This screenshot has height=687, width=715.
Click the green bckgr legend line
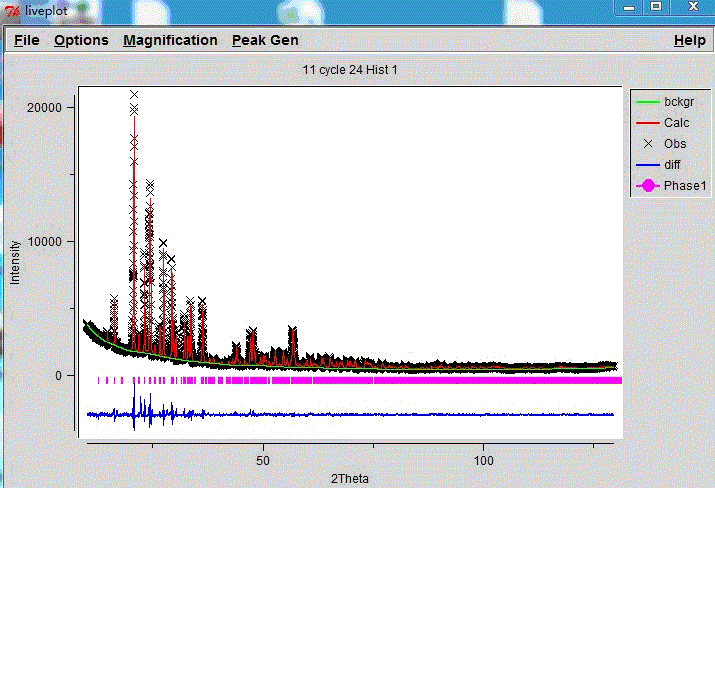[648, 102]
